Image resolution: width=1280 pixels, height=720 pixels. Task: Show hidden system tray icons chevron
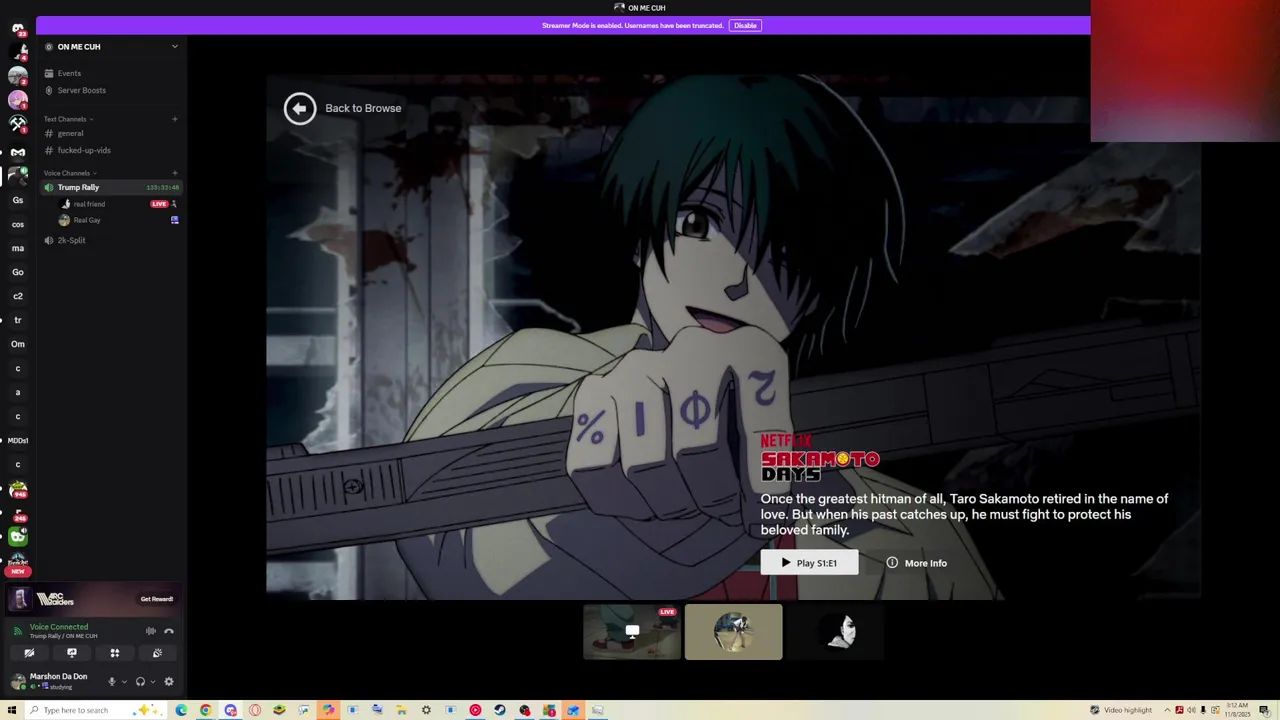pyautogui.click(x=1167, y=710)
